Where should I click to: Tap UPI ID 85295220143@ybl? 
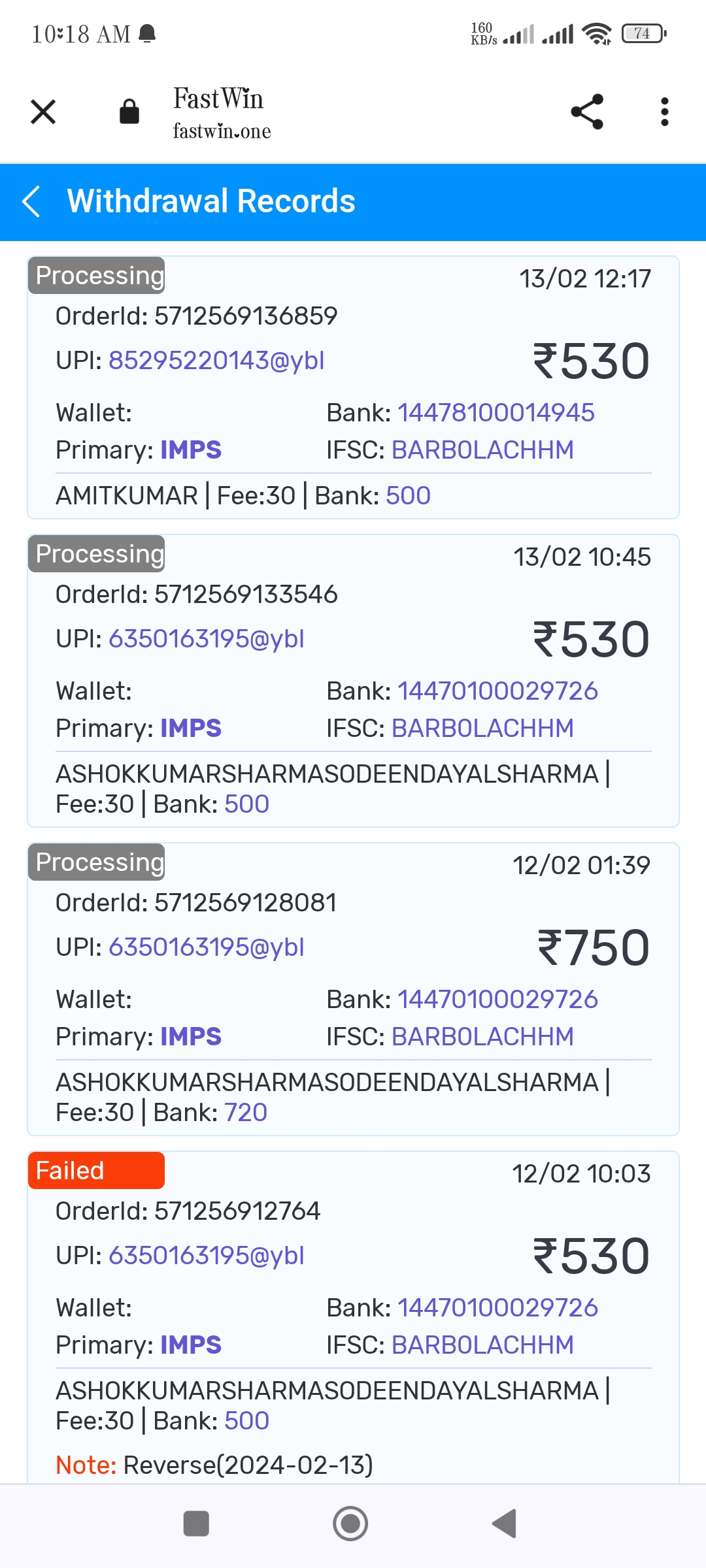216,361
